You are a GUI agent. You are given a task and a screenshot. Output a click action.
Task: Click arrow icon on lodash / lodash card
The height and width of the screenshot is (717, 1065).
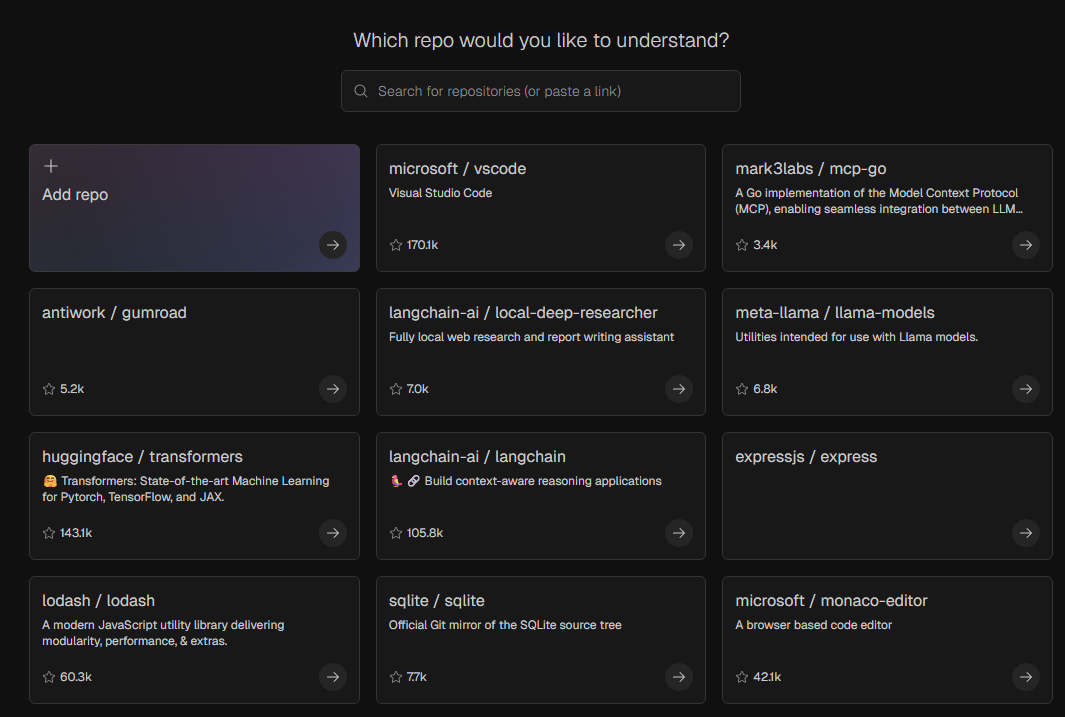point(333,677)
